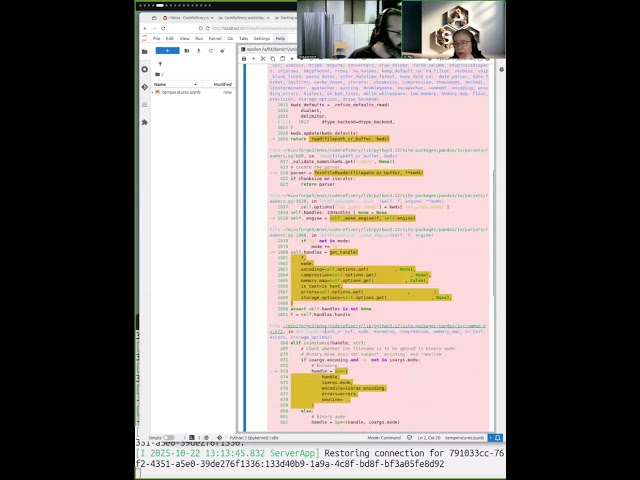Open the Git menu

pos(230,38)
